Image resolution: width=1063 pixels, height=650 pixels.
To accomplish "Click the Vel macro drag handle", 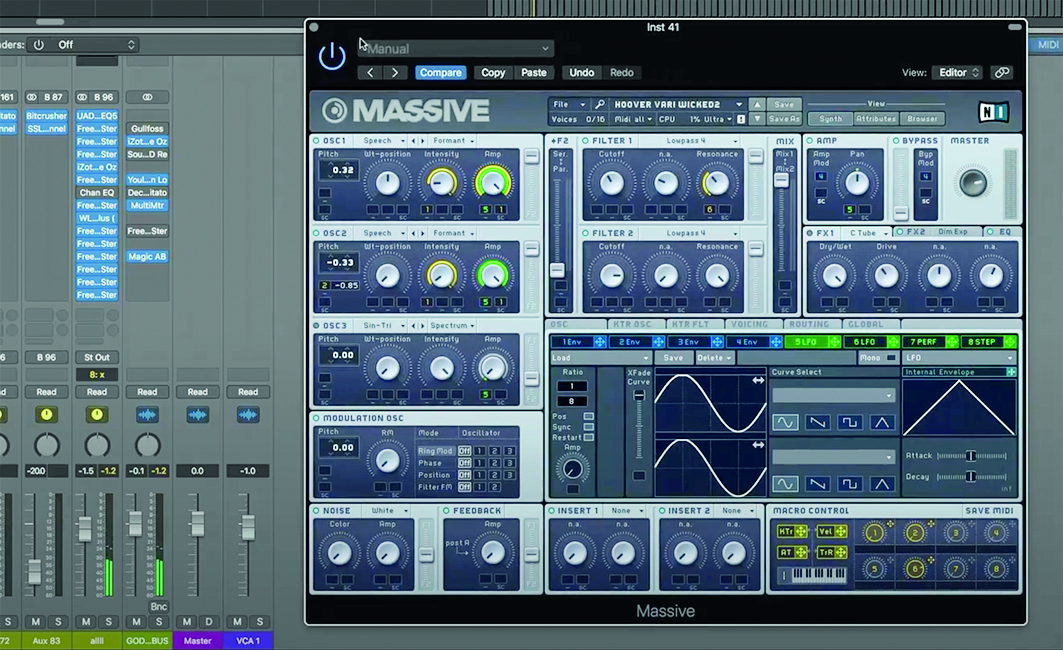I will (841, 531).
